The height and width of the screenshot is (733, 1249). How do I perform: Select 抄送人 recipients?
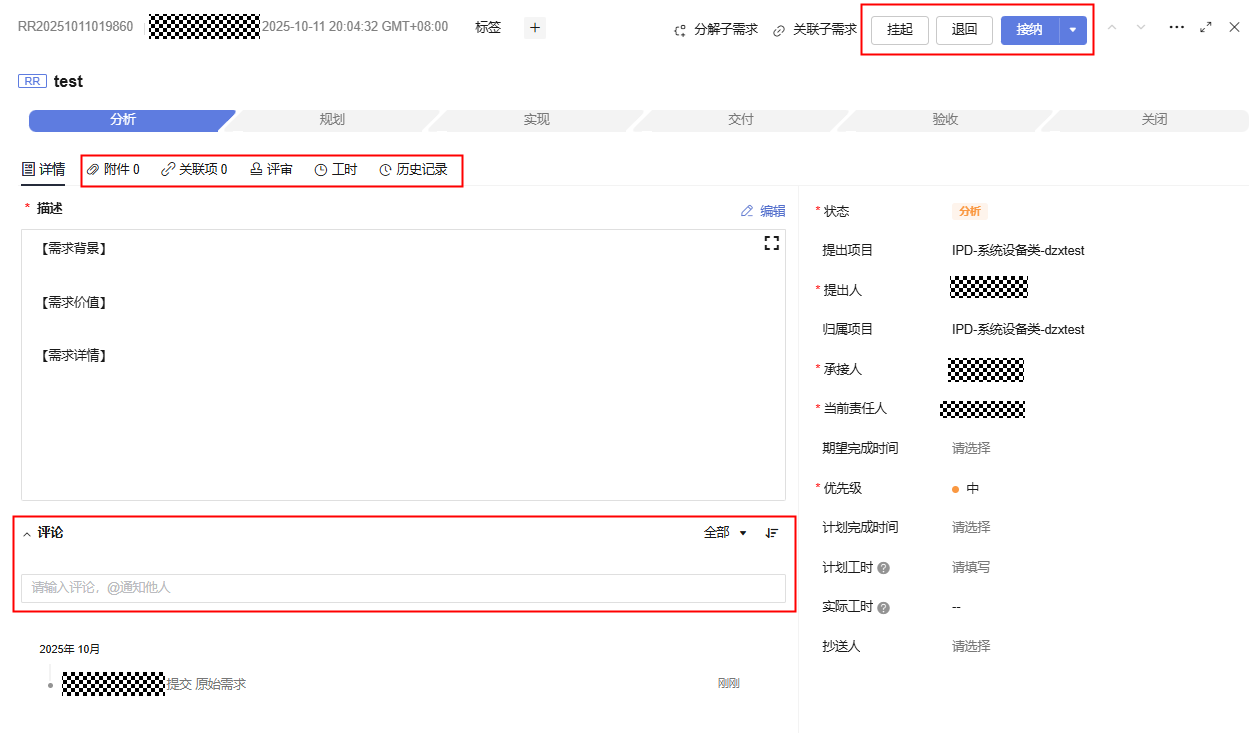(971, 646)
